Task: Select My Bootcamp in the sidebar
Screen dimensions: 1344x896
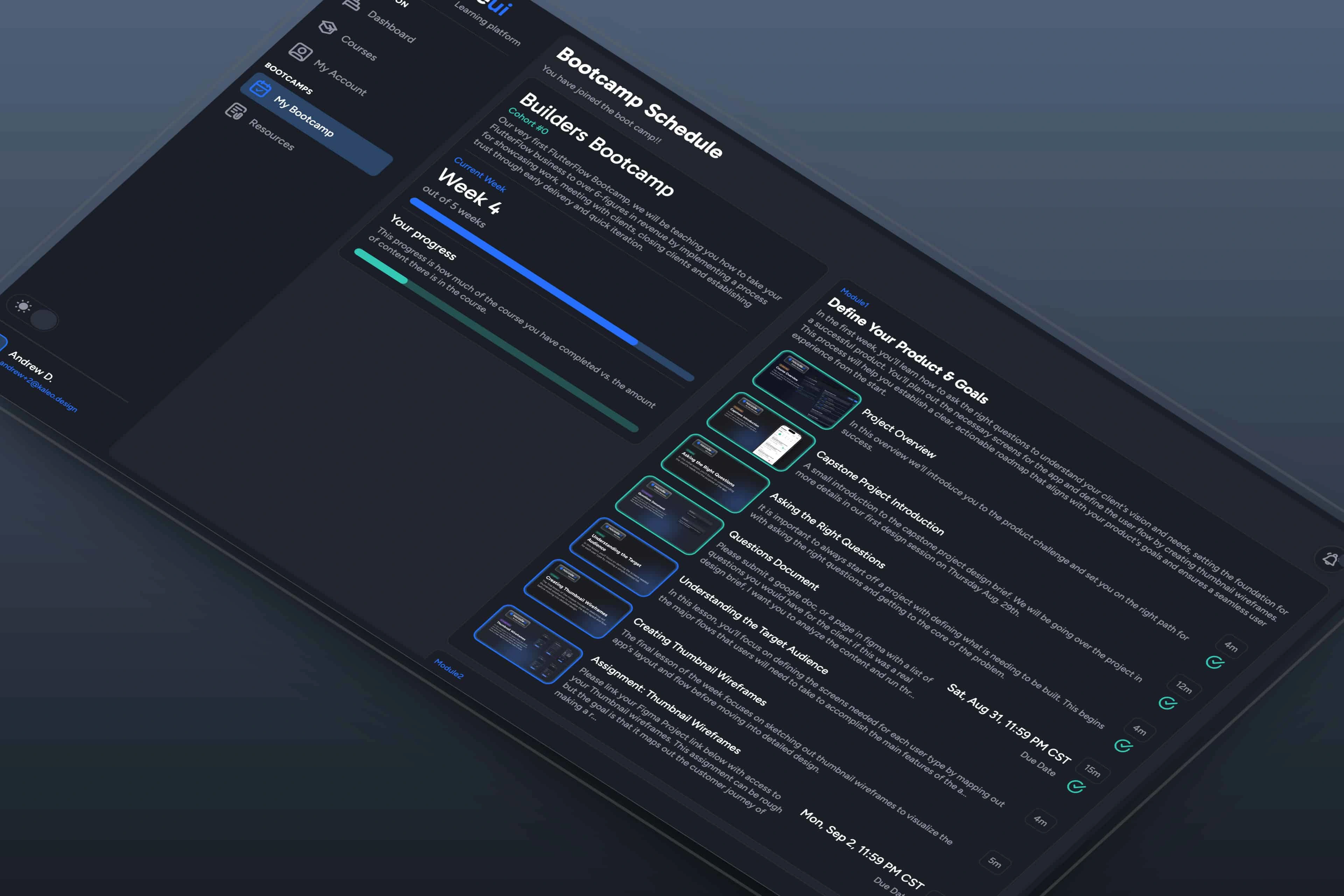Action: click(316, 124)
